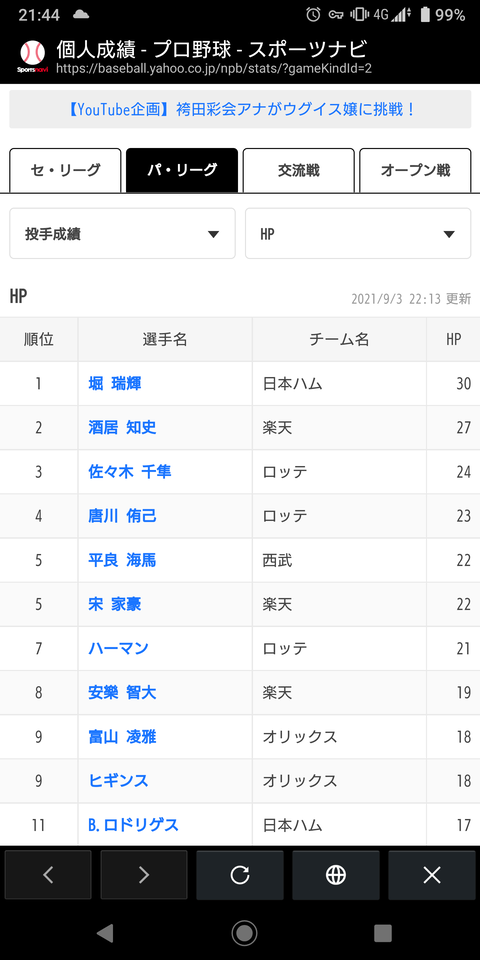This screenshot has height=960, width=480.
Task: Tap the Android back triangle button
Action: [x=105, y=933]
